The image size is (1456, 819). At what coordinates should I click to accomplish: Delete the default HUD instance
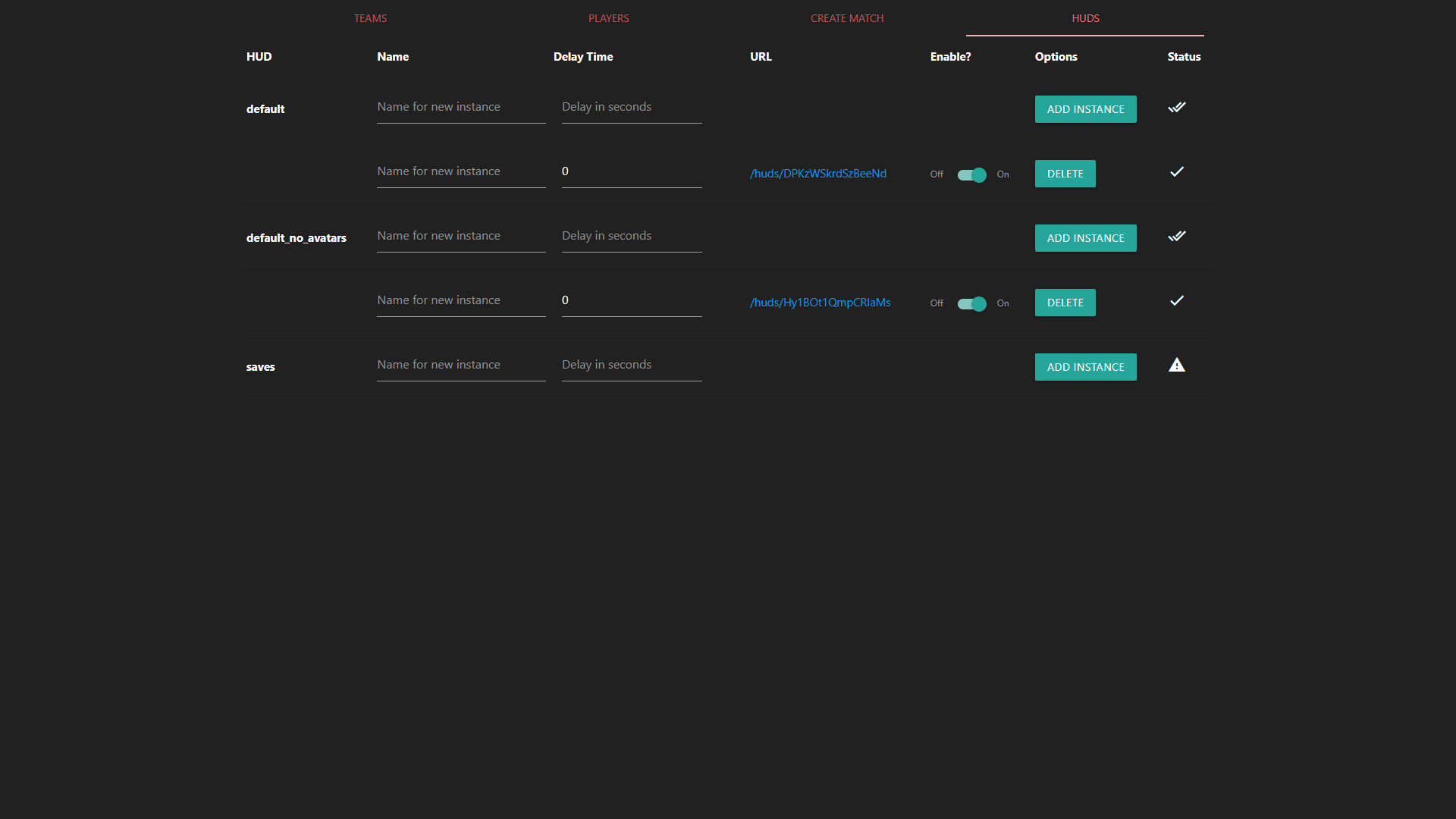1065,173
